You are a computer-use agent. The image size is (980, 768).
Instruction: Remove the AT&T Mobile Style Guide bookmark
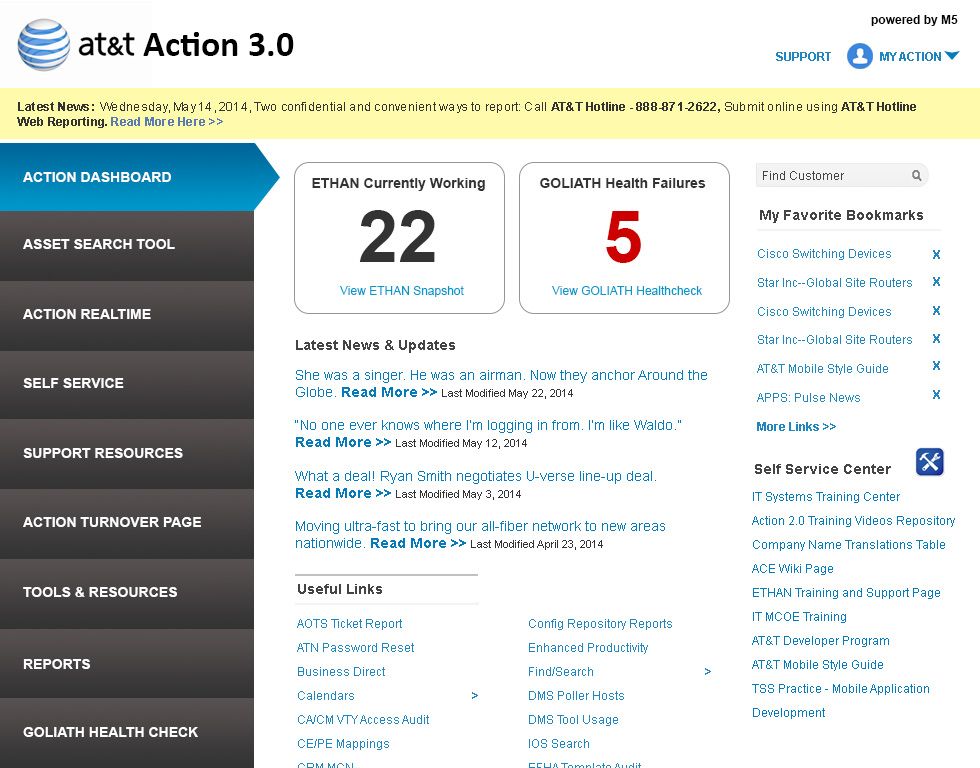[936, 366]
